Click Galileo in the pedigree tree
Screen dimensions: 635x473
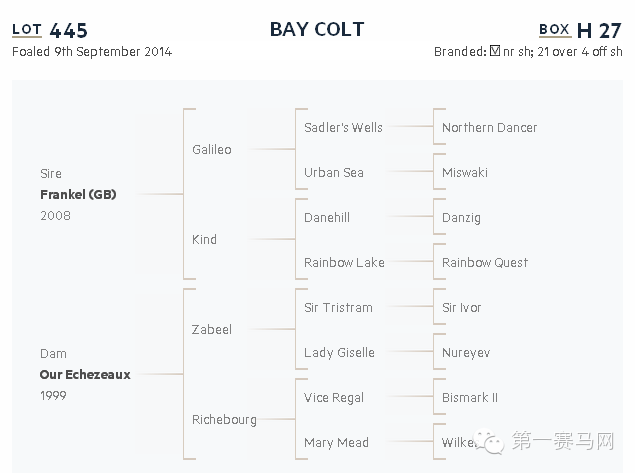(x=212, y=149)
